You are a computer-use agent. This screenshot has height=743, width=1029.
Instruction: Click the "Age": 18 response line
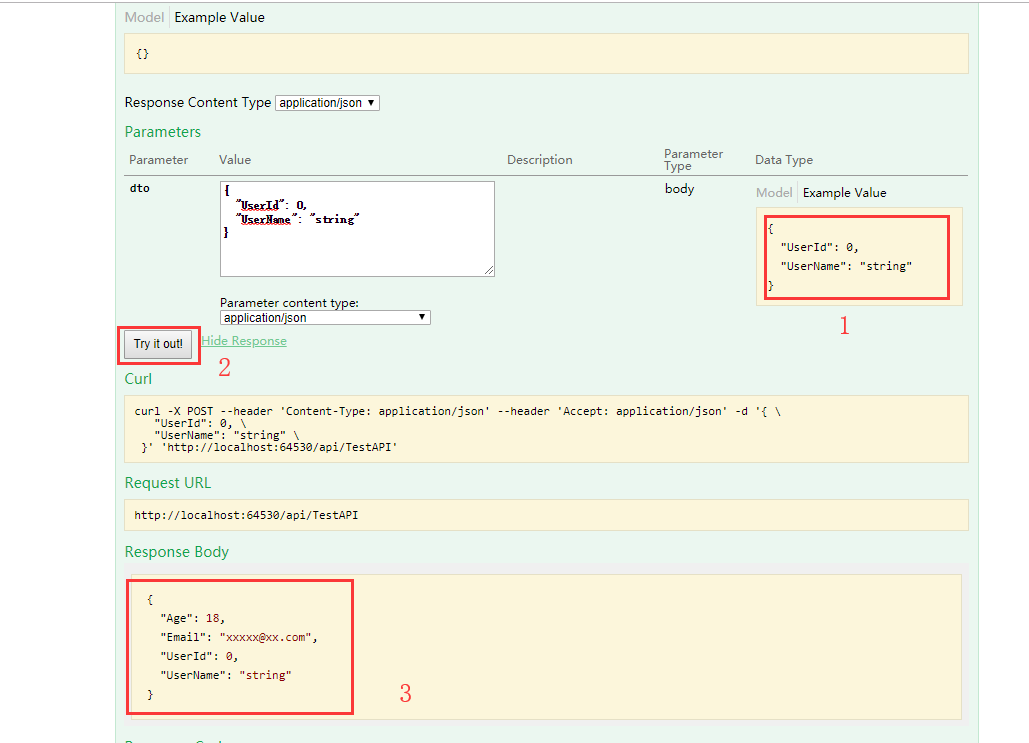(x=192, y=618)
